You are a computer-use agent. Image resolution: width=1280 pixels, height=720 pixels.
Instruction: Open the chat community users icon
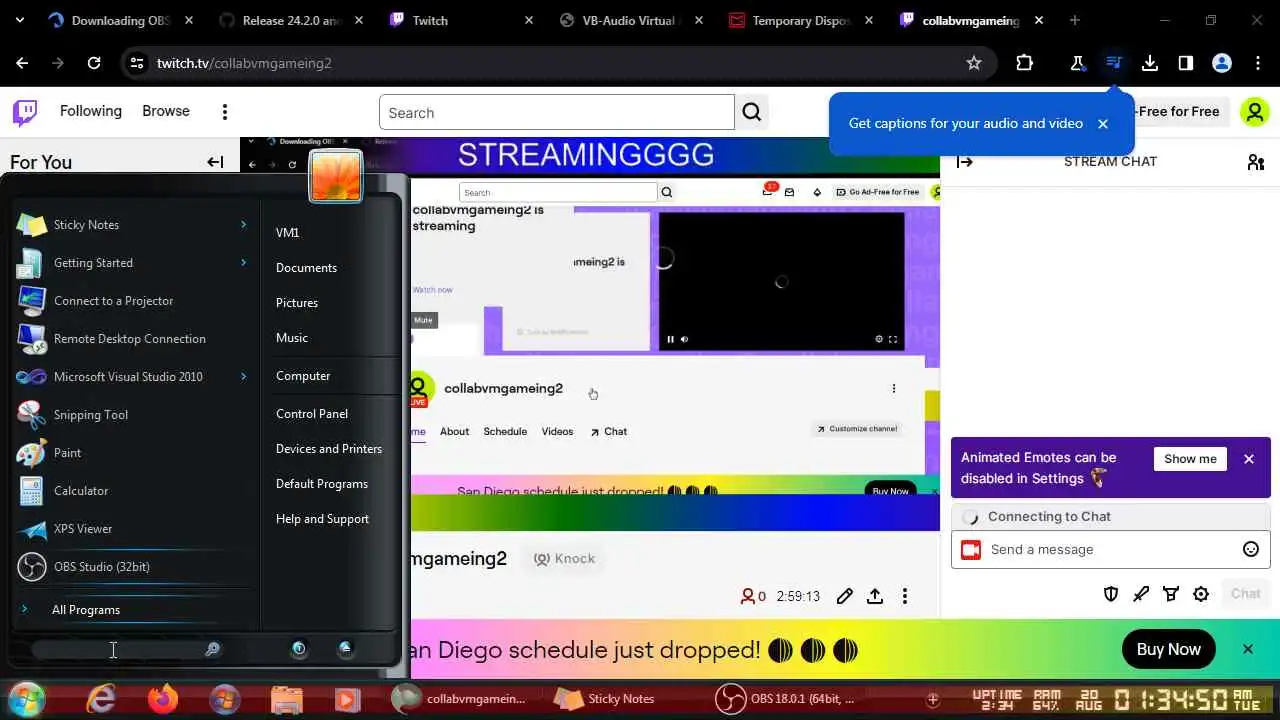tap(1256, 162)
